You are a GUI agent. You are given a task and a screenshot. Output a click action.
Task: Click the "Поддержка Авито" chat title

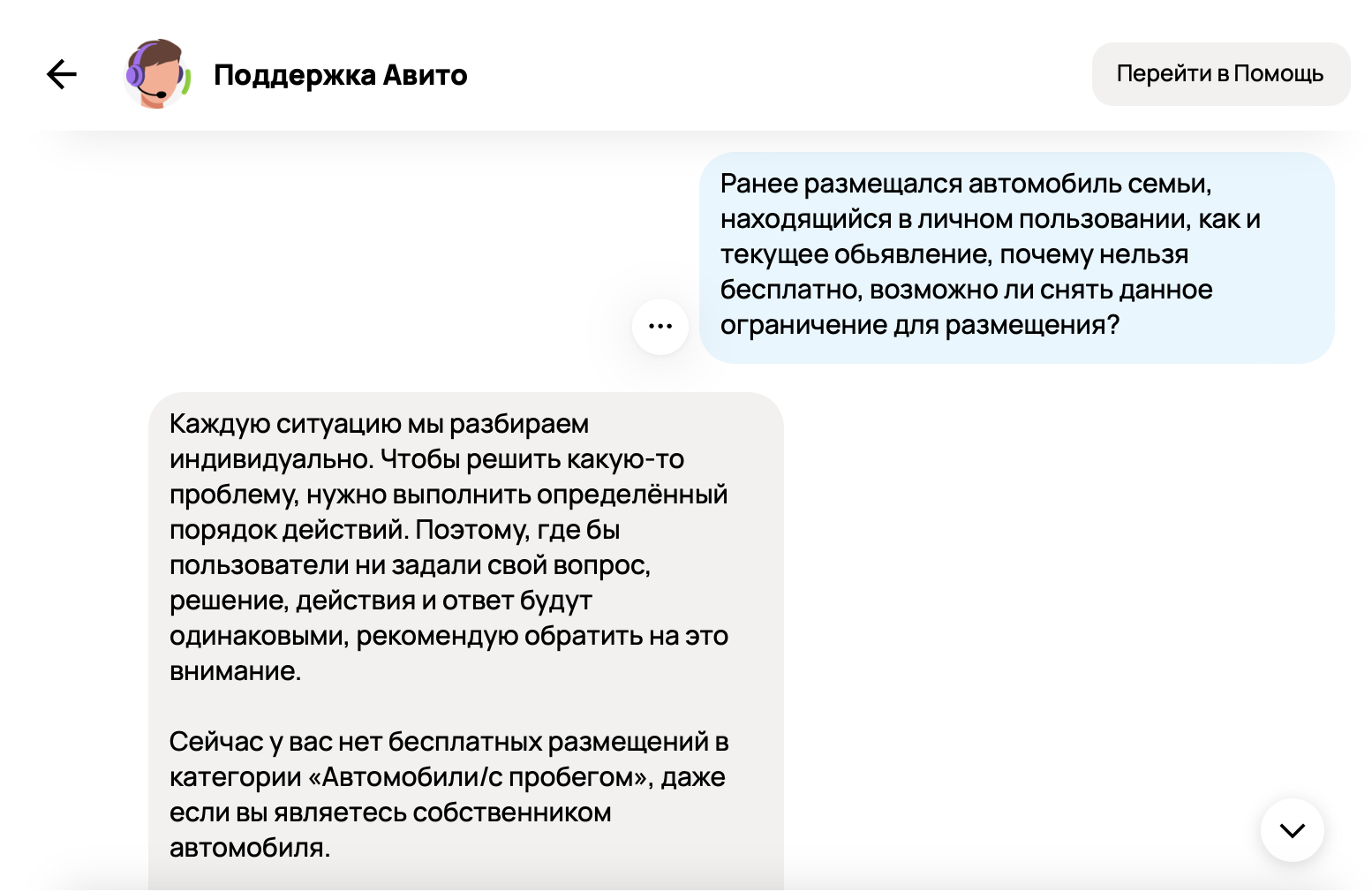tap(340, 75)
